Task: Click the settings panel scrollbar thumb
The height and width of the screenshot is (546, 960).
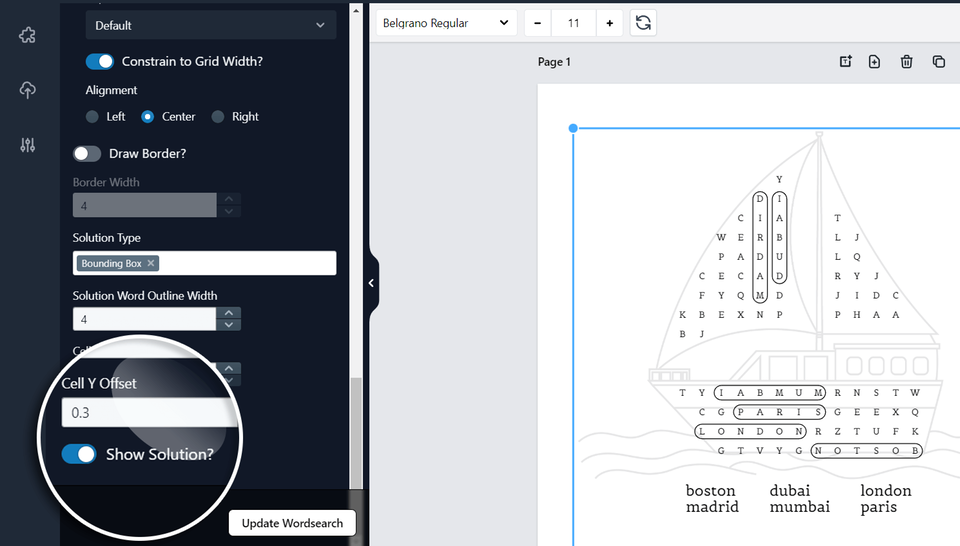Action: [356, 433]
